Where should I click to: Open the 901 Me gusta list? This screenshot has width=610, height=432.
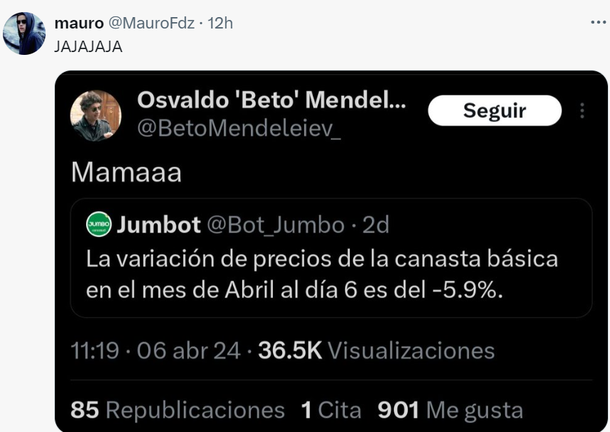(x=450, y=410)
